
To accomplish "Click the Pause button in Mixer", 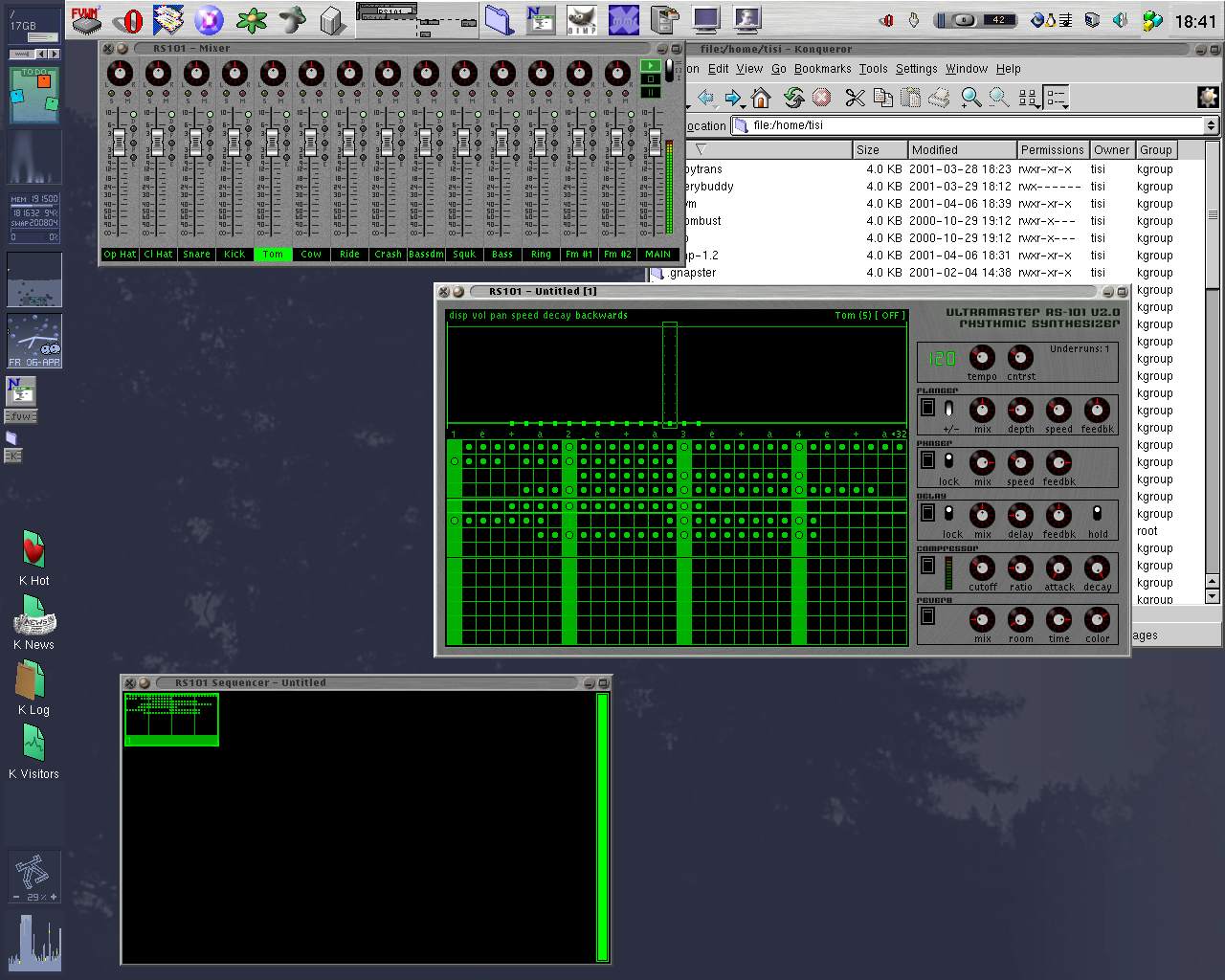I will pyautogui.click(x=650, y=93).
